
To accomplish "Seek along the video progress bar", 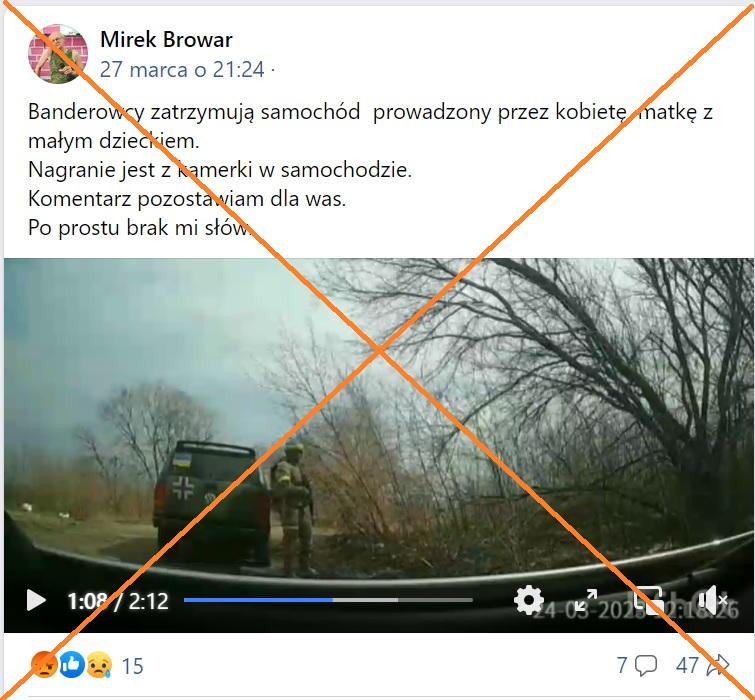I will coord(328,600).
